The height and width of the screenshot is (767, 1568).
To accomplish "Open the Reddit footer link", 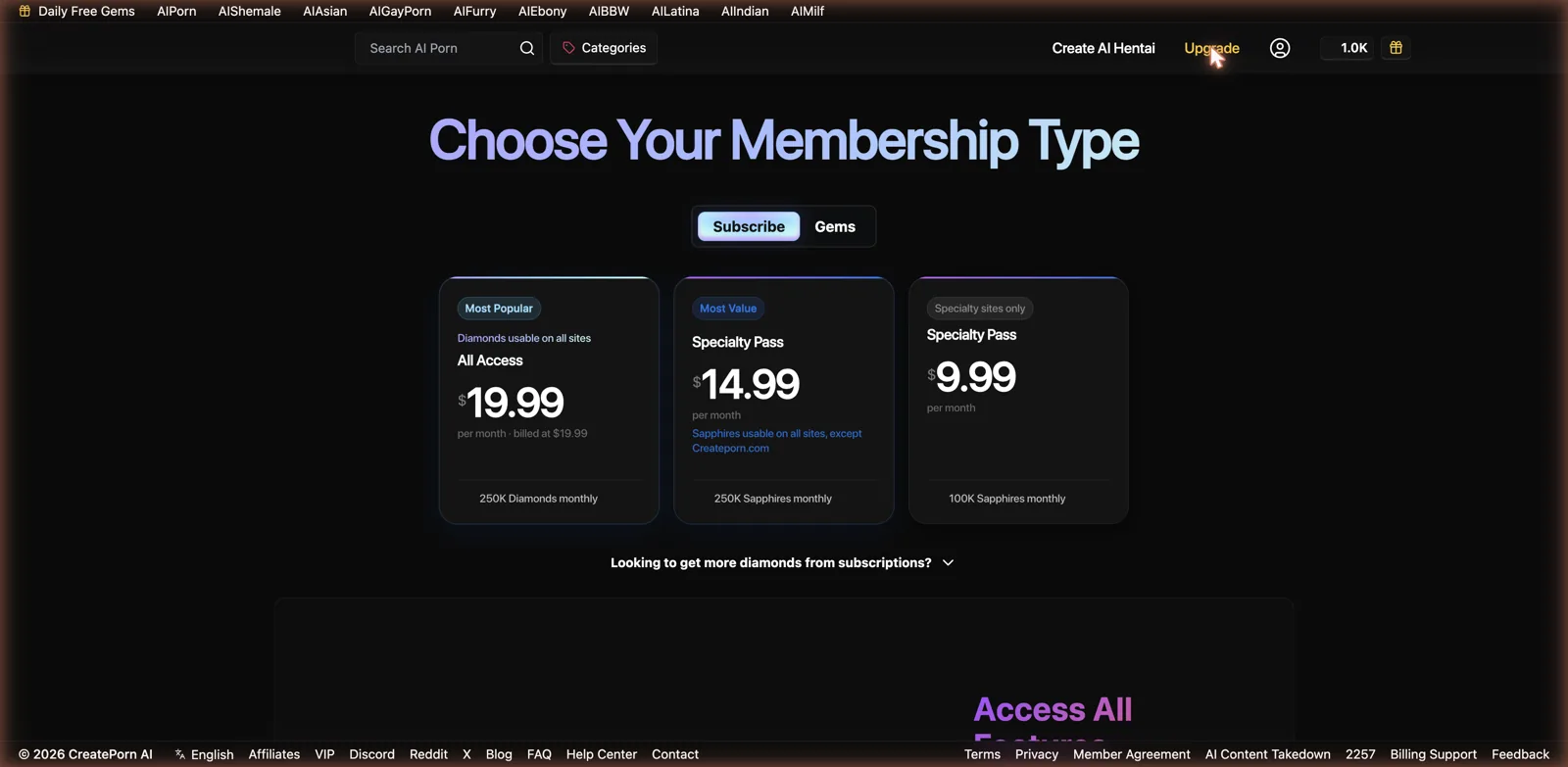I will [x=428, y=754].
